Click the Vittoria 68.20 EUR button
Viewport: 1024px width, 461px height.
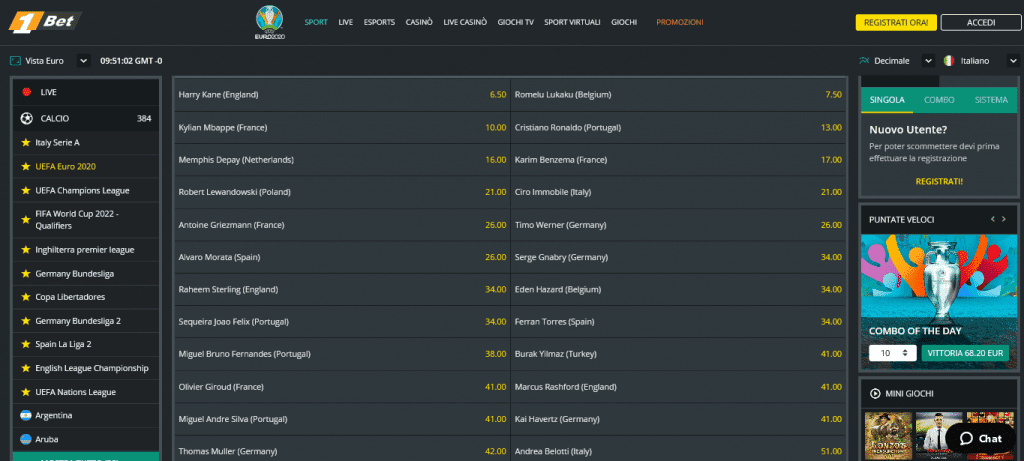965,353
